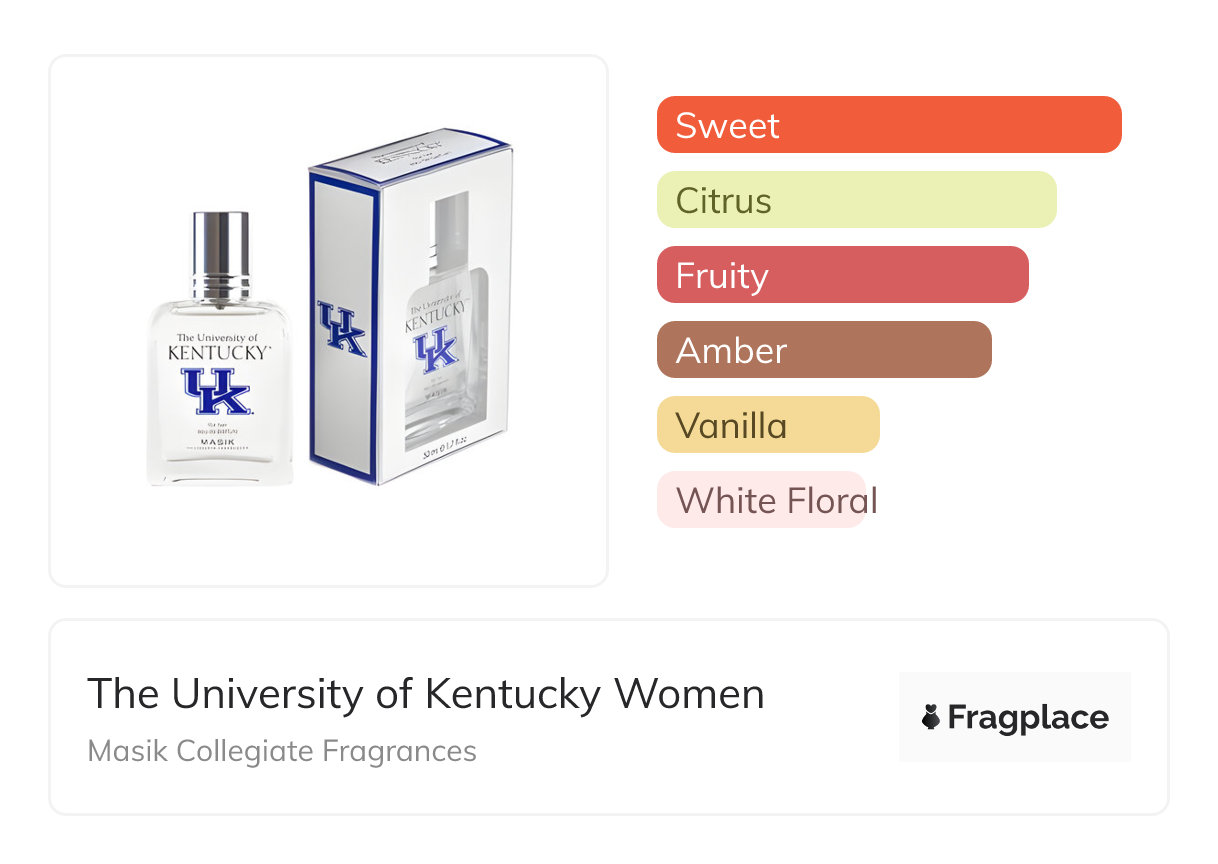The width and height of the screenshot is (1218, 864).
Task: Select the White Floral accord bar
Action: (x=762, y=500)
